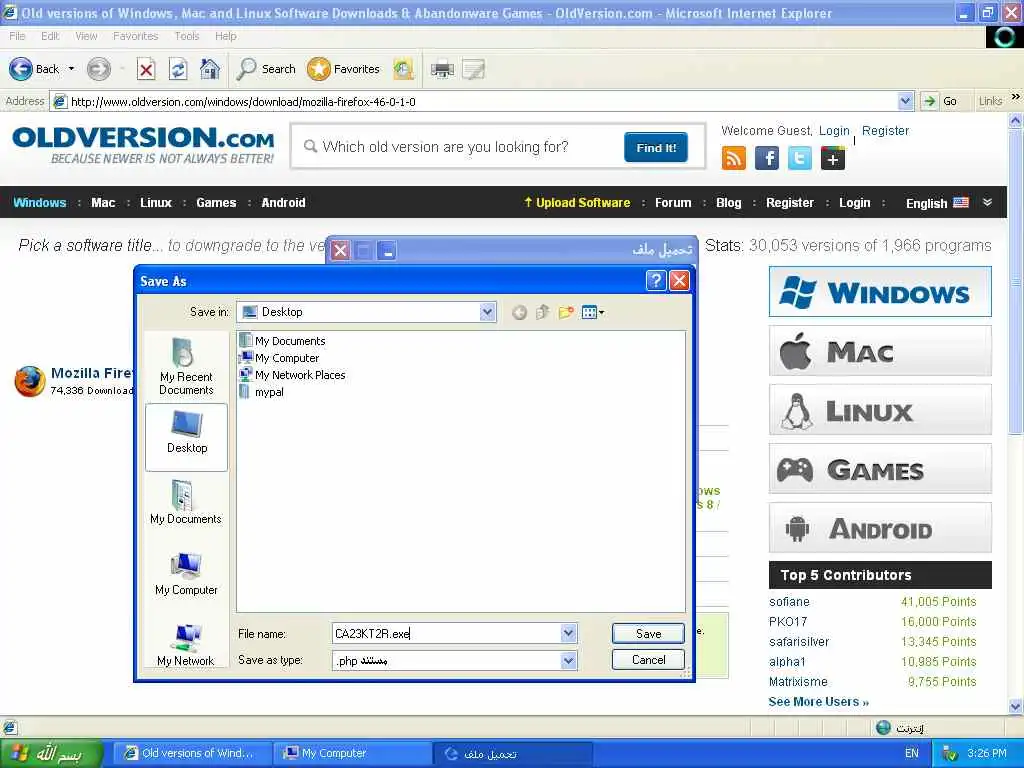Click the RSS feed icon on OldVersion
1024x768 pixels.
733,158
